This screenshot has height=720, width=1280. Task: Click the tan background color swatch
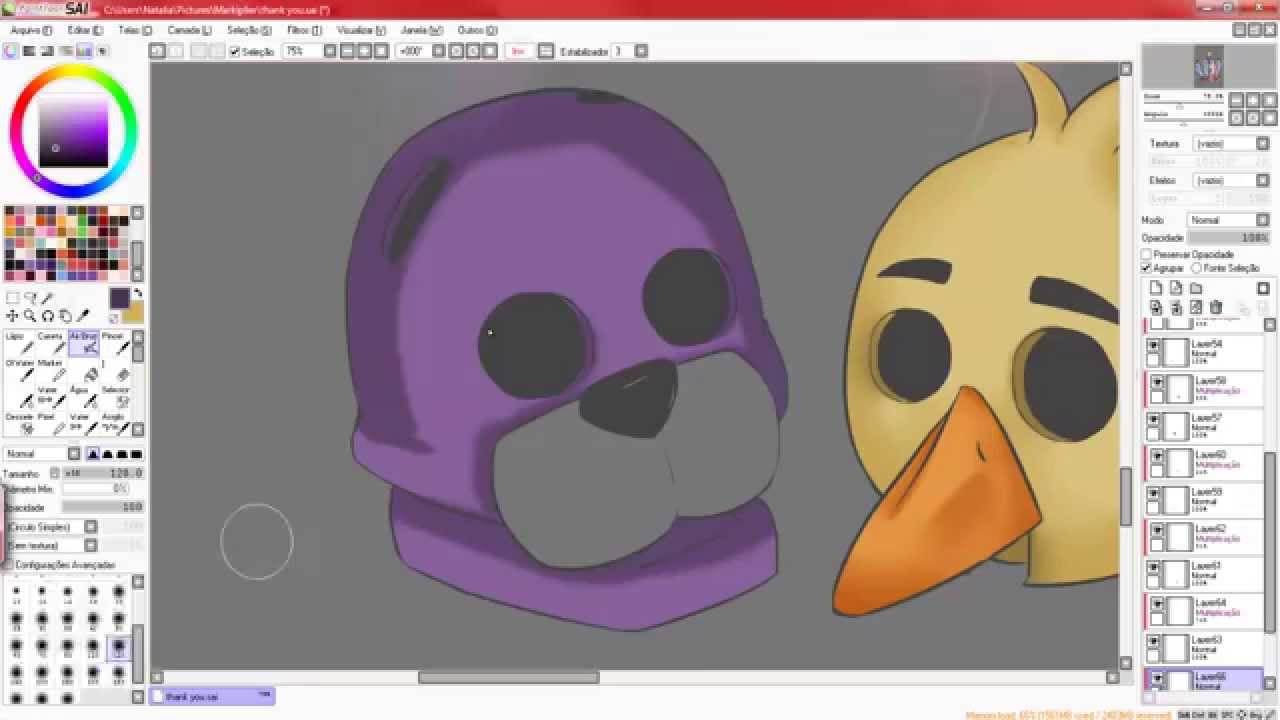click(133, 313)
